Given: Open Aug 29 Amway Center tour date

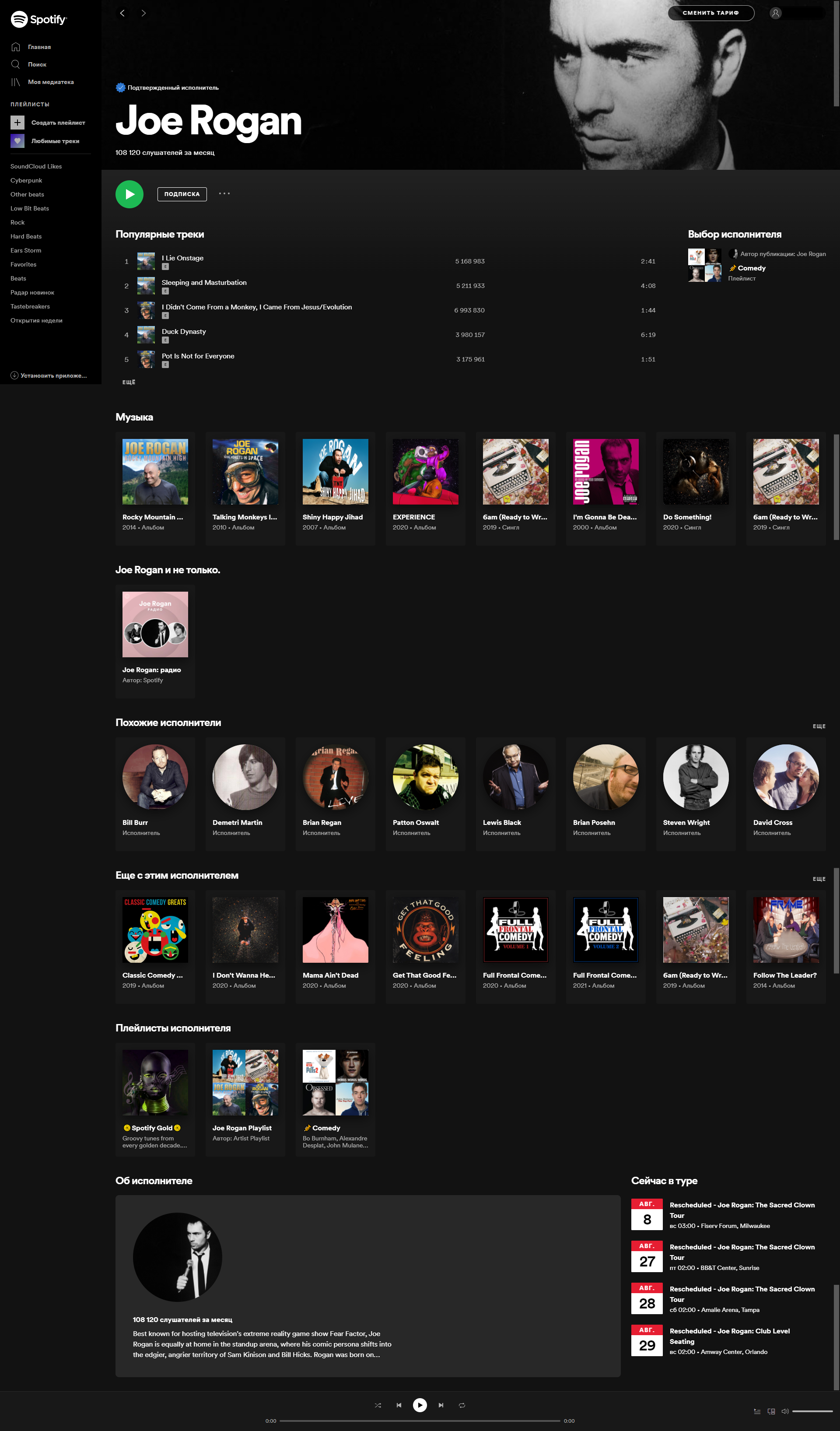Looking at the screenshot, I should (728, 1341).
